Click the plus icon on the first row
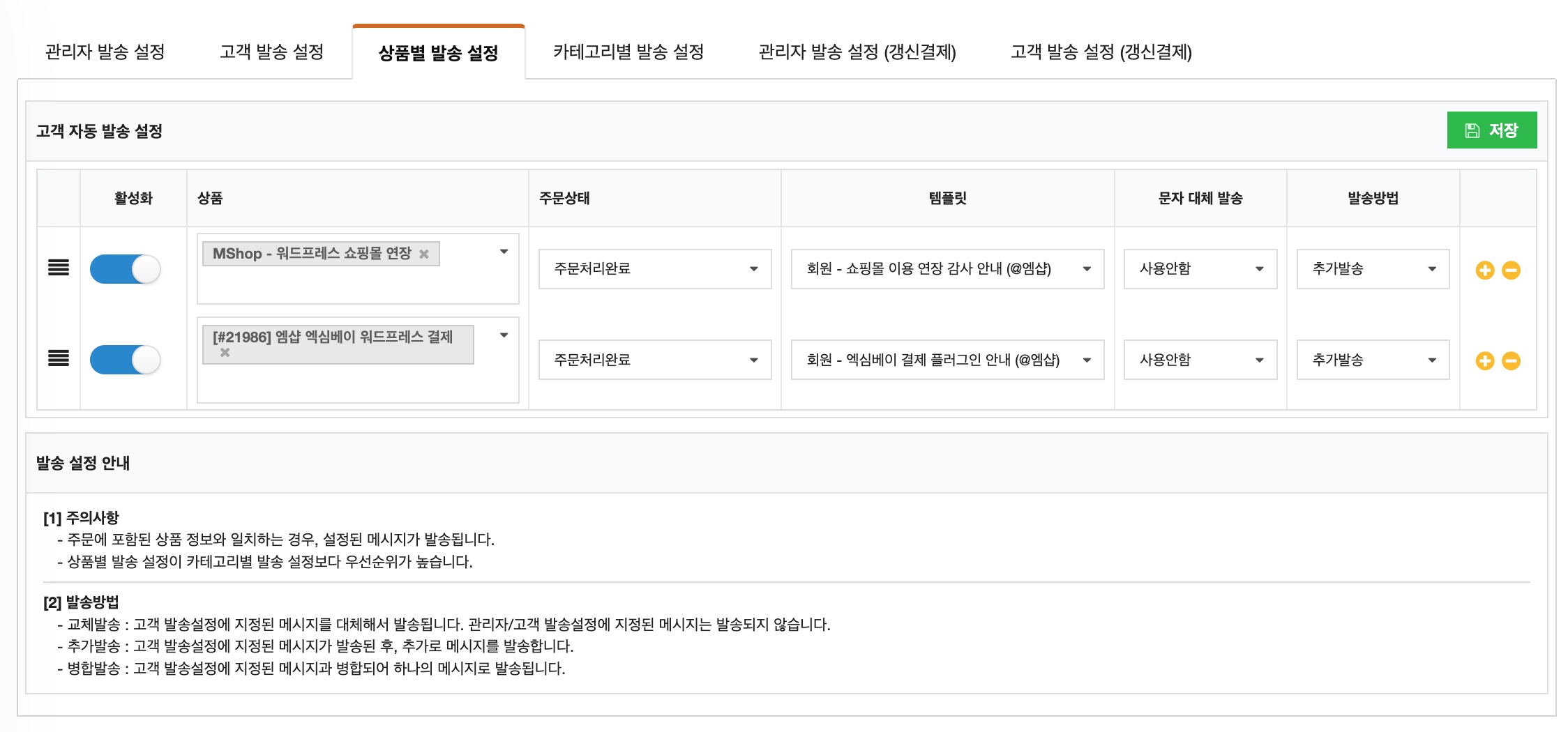 pos(1484,270)
